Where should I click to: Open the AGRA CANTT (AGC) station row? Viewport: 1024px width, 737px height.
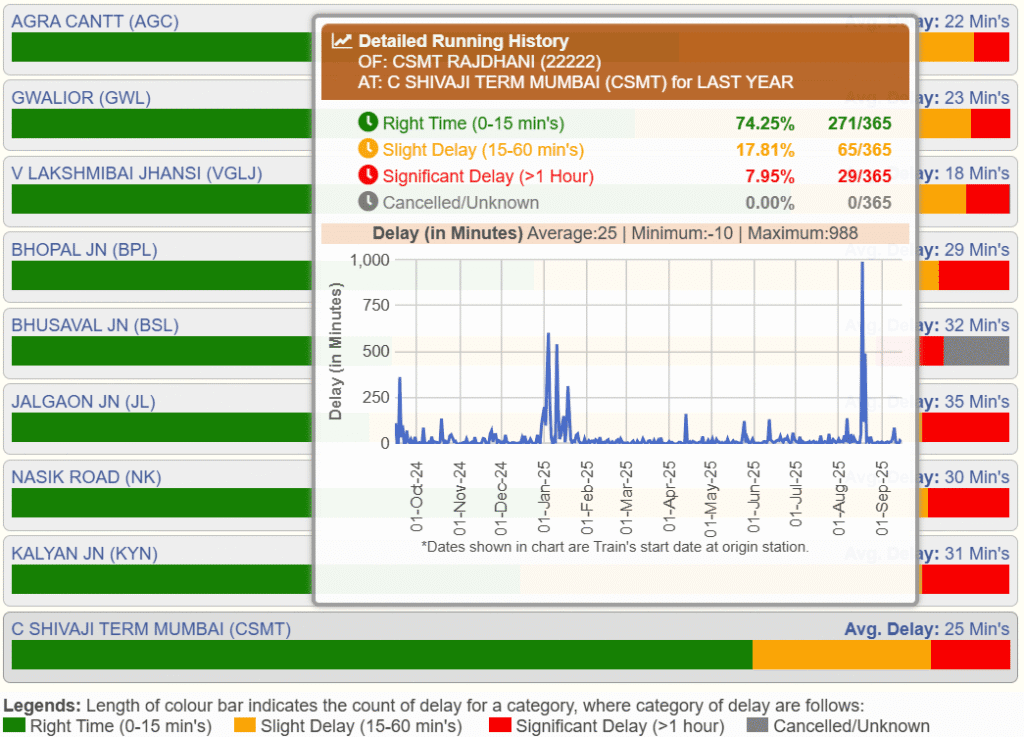tap(95, 21)
